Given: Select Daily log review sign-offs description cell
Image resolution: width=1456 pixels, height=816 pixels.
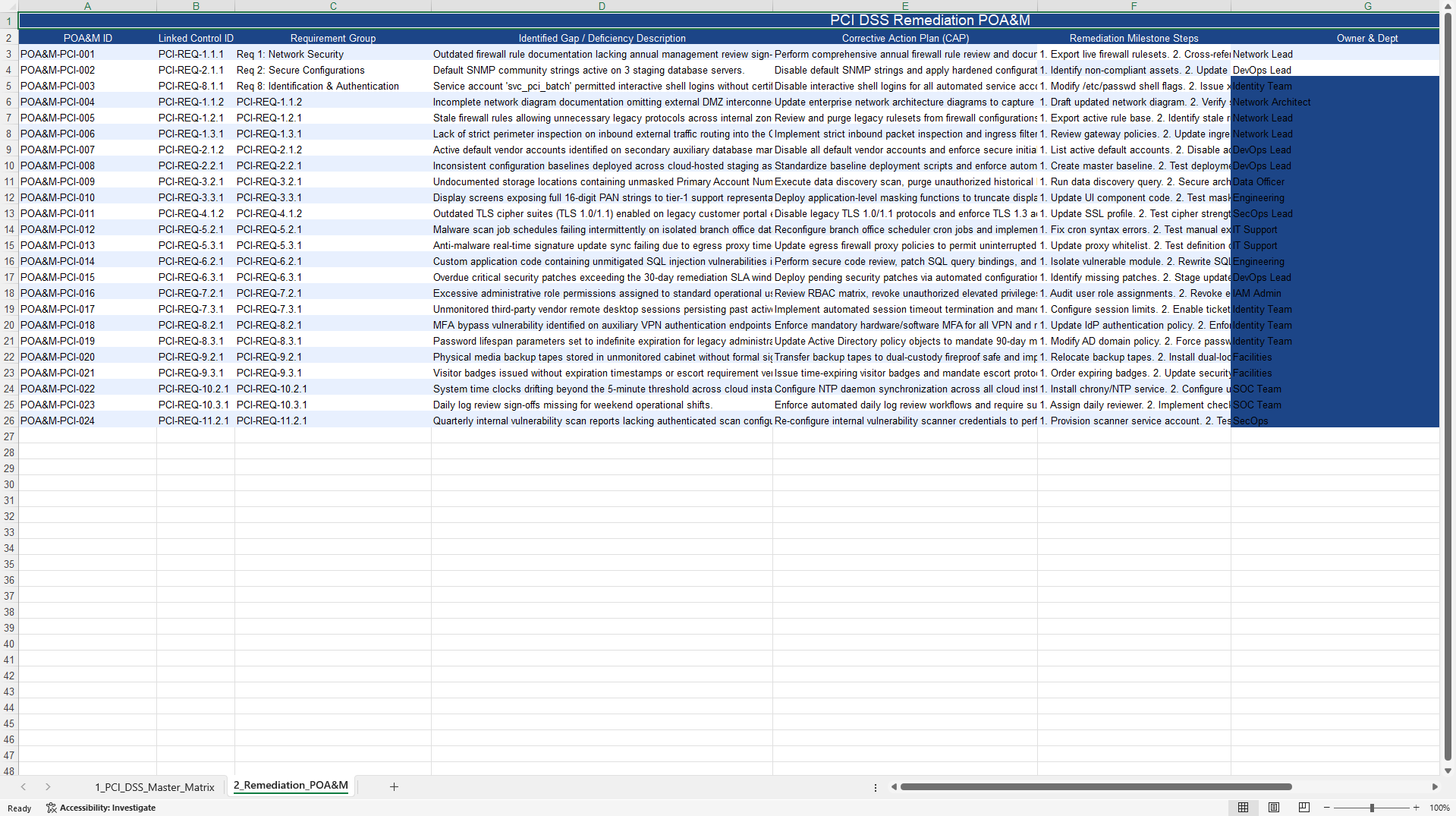Looking at the screenshot, I should pyautogui.click(x=602, y=405).
